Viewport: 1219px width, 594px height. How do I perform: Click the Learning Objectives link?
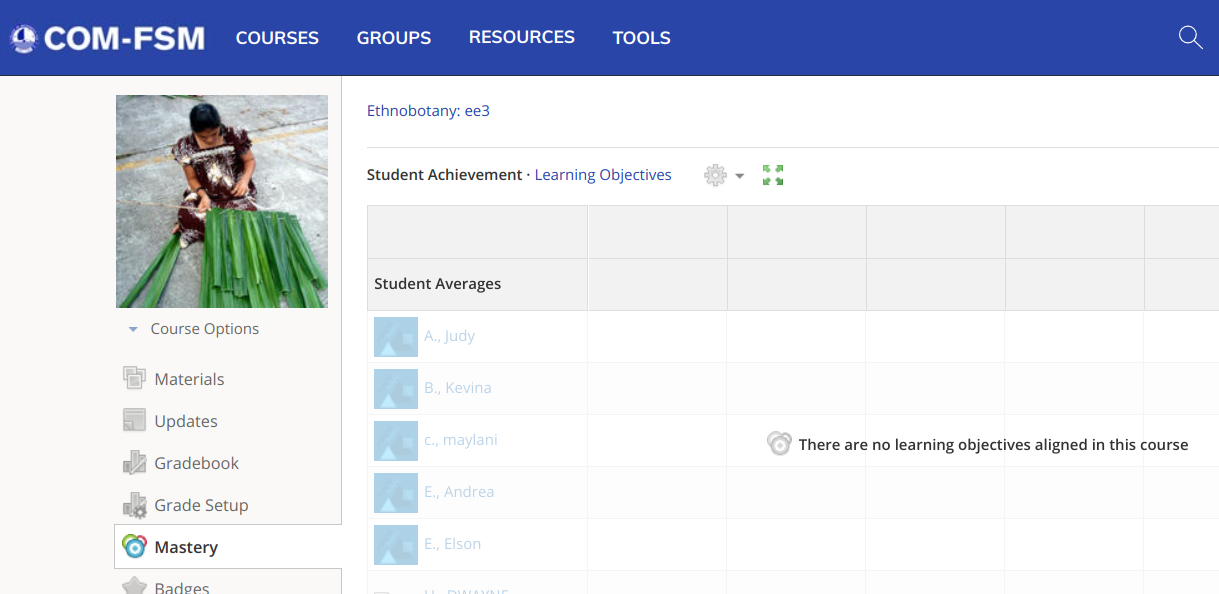point(603,175)
